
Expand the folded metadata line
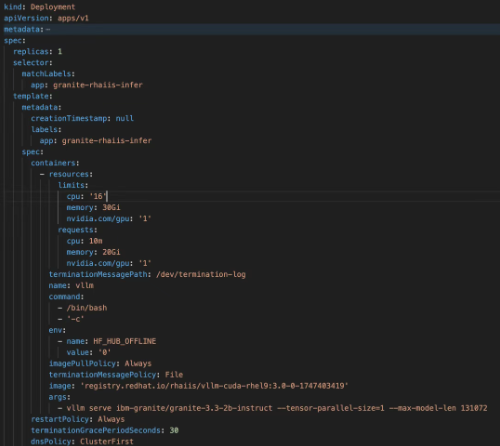coord(27,29)
